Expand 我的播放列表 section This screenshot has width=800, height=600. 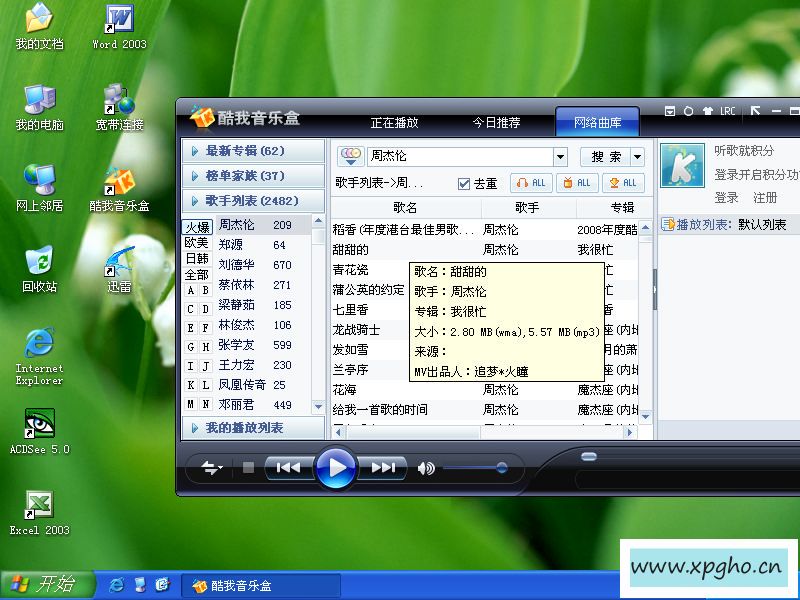click(x=253, y=428)
